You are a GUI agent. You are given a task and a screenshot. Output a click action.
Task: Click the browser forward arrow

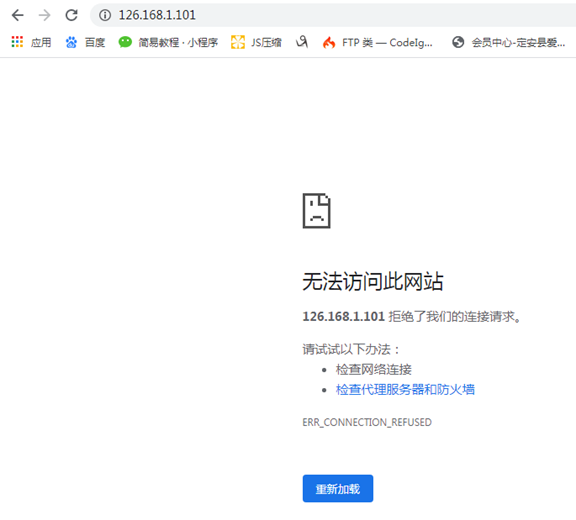point(44,15)
